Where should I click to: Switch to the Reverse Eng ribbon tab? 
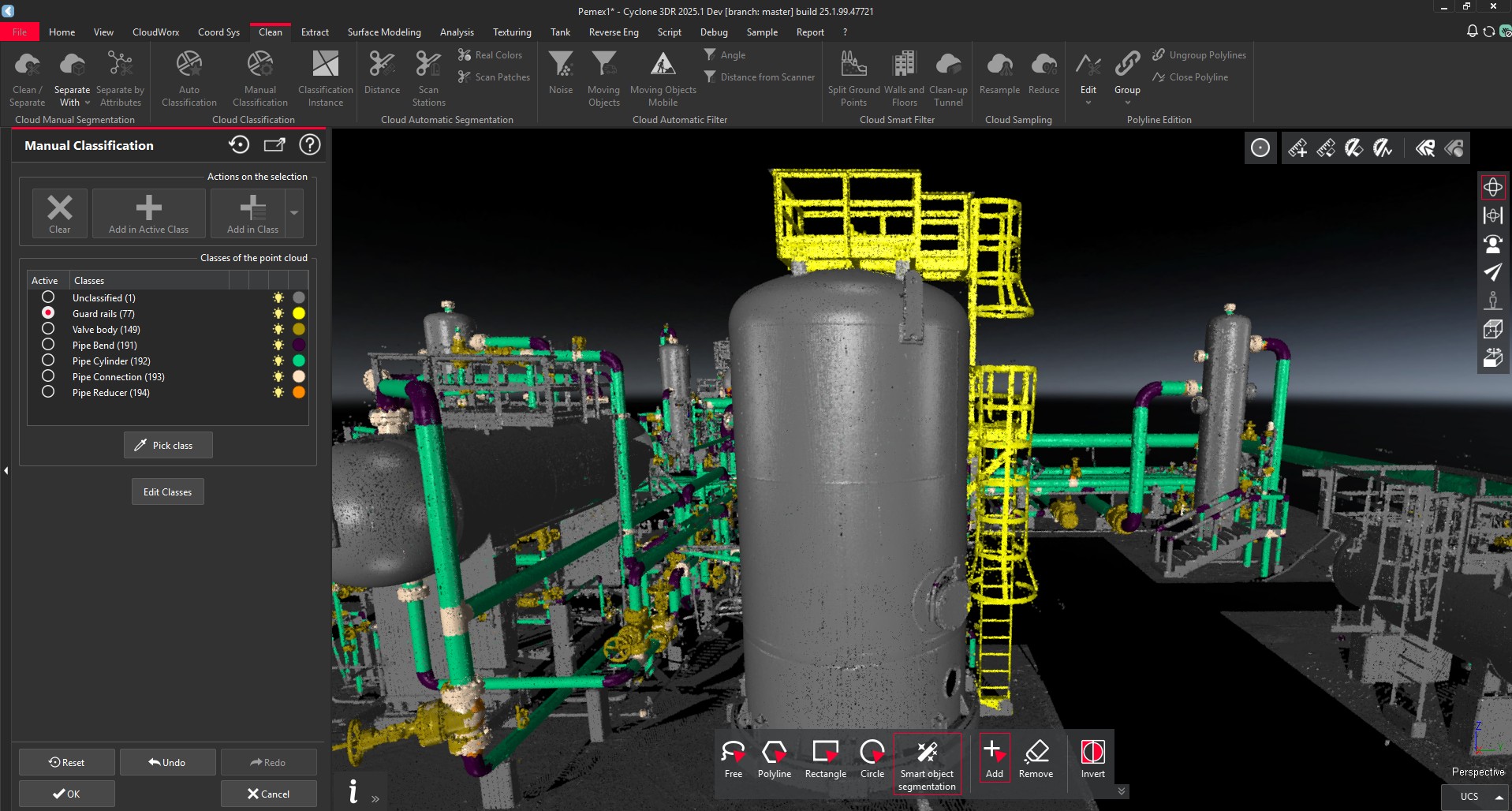pyautogui.click(x=613, y=32)
